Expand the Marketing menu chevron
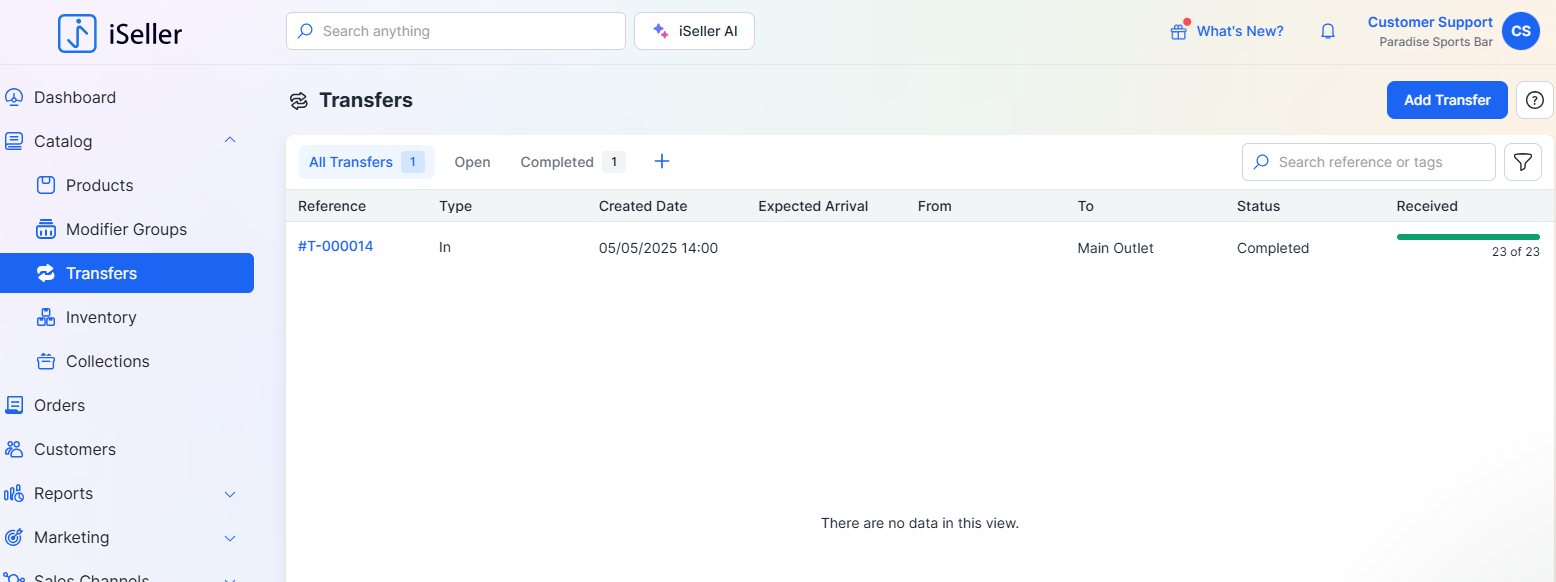The height and width of the screenshot is (582, 1556). click(229, 538)
